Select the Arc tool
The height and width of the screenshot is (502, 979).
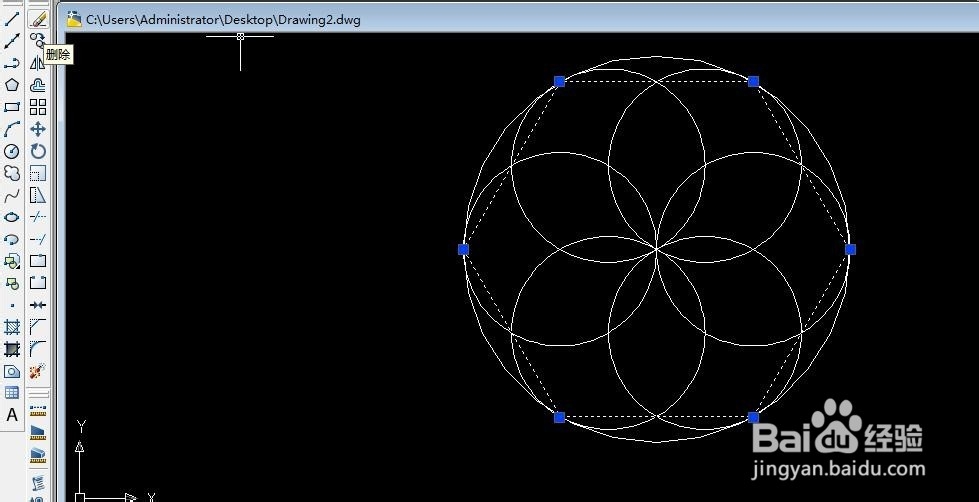[x=12, y=129]
